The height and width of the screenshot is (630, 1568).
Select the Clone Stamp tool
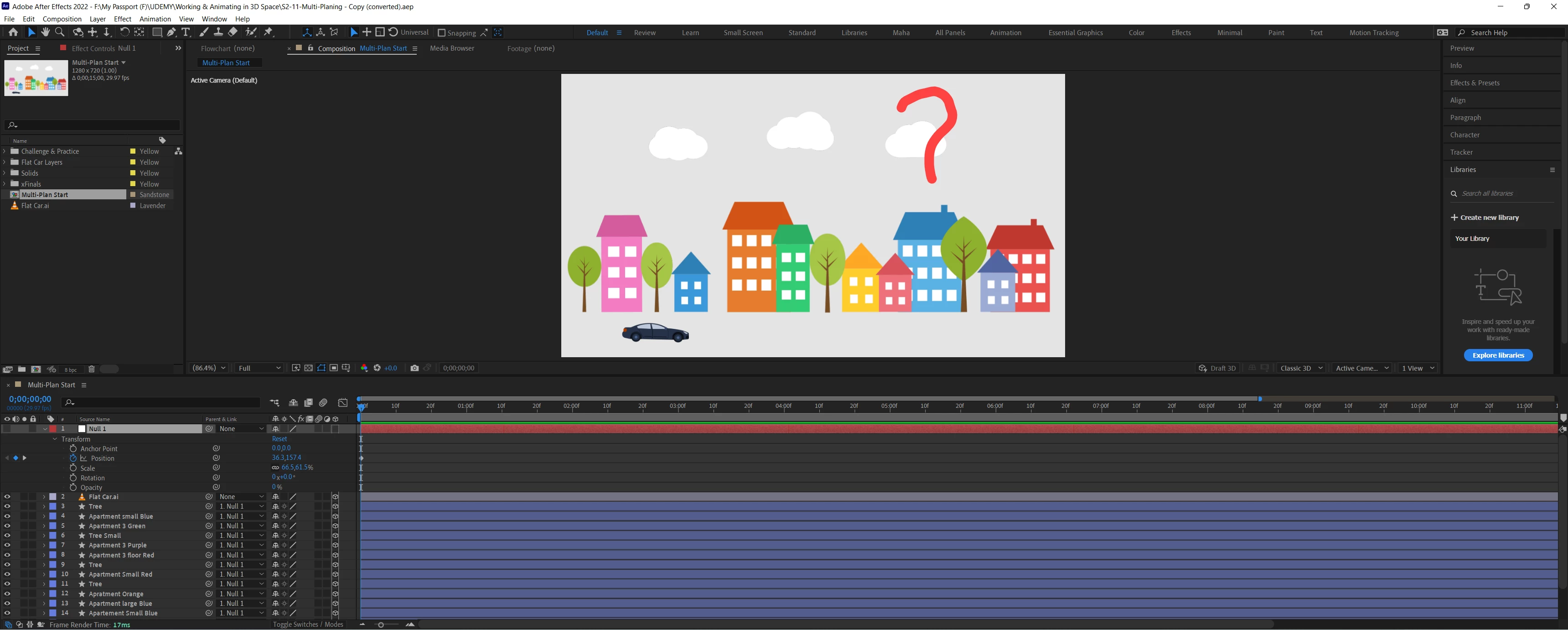[218, 32]
